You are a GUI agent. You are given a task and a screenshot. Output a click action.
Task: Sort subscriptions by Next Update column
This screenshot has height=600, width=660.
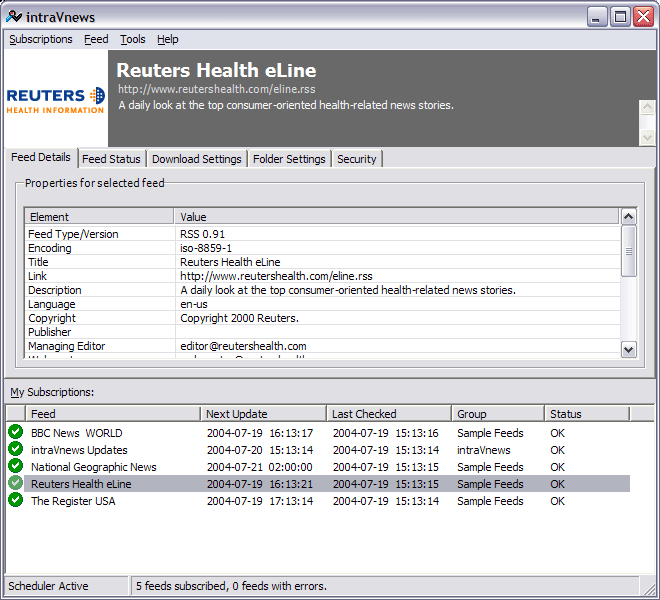coord(263,414)
